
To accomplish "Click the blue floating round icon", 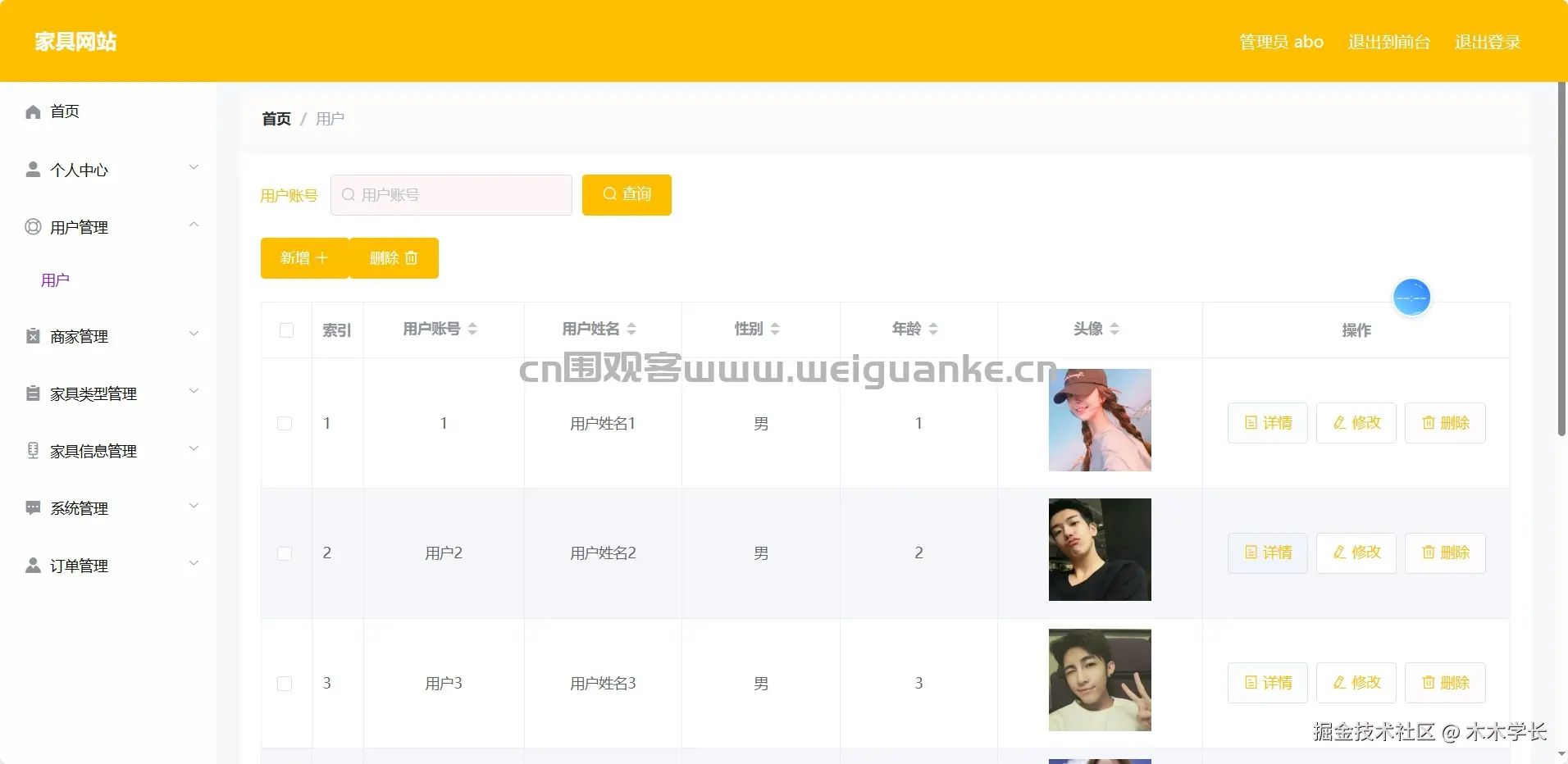I will click(x=1411, y=297).
